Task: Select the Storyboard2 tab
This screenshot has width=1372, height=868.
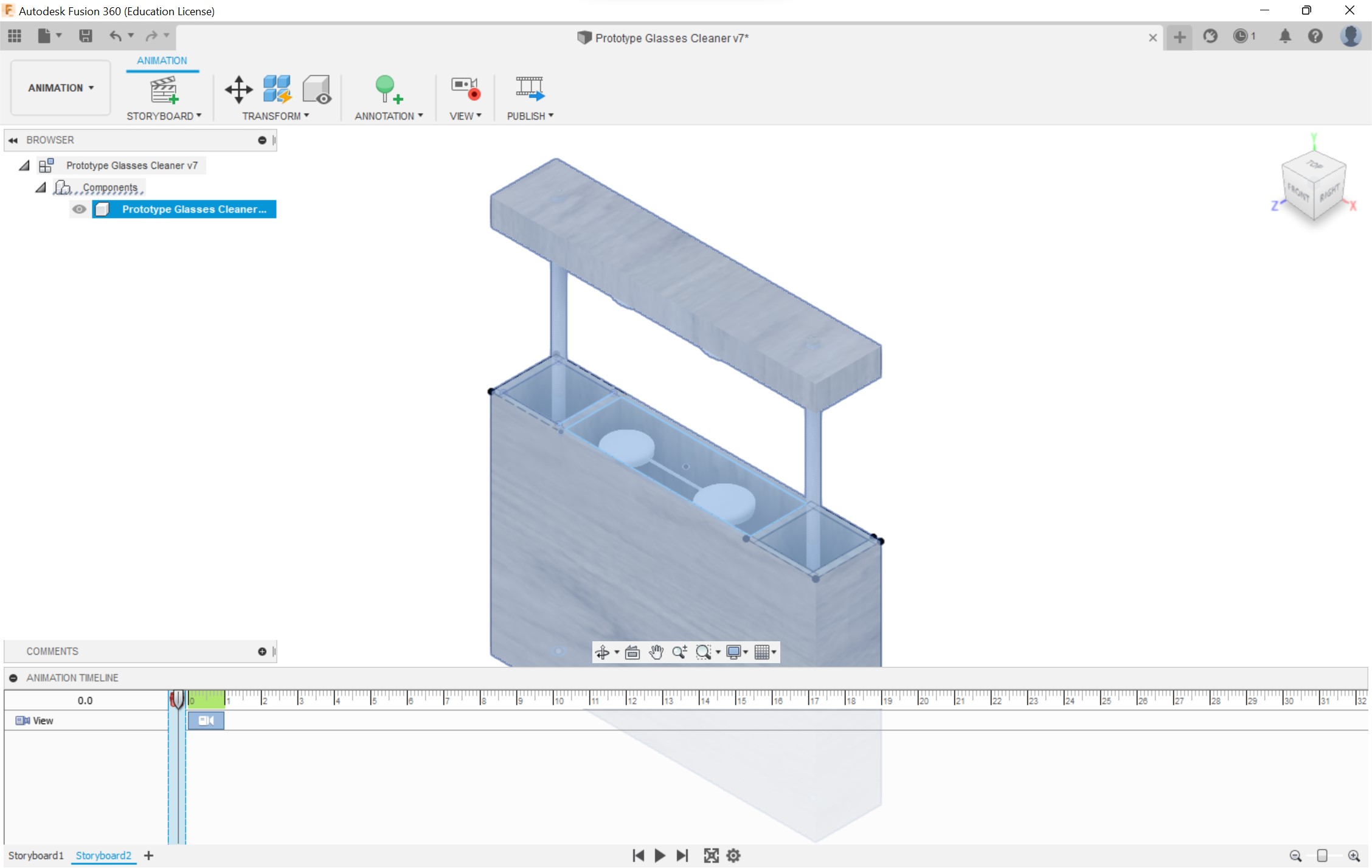Action: 103,855
